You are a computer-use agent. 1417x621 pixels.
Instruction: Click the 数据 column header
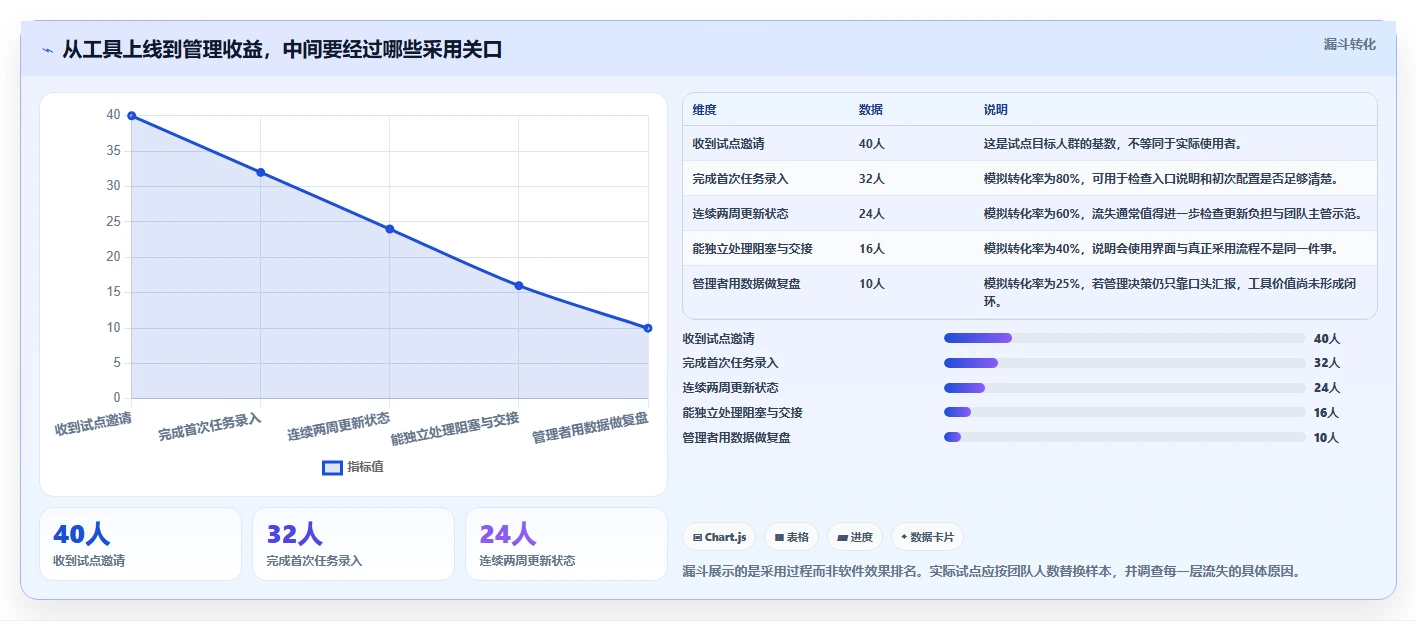pos(870,110)
